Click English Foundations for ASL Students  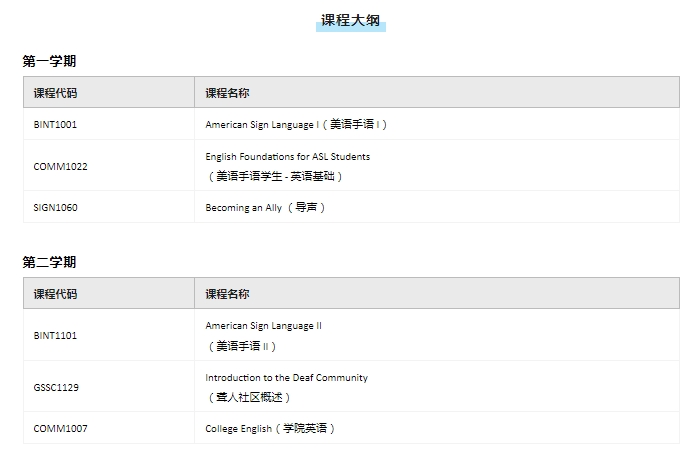pyautogui.click(x=287, y=157)
